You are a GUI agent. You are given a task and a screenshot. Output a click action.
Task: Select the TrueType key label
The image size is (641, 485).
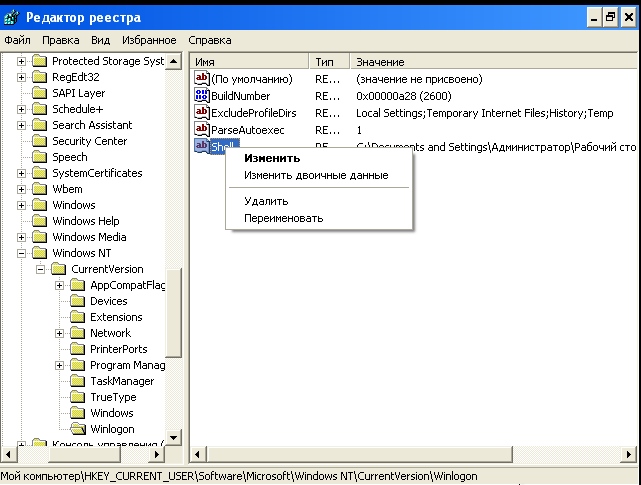pos(113,397)
